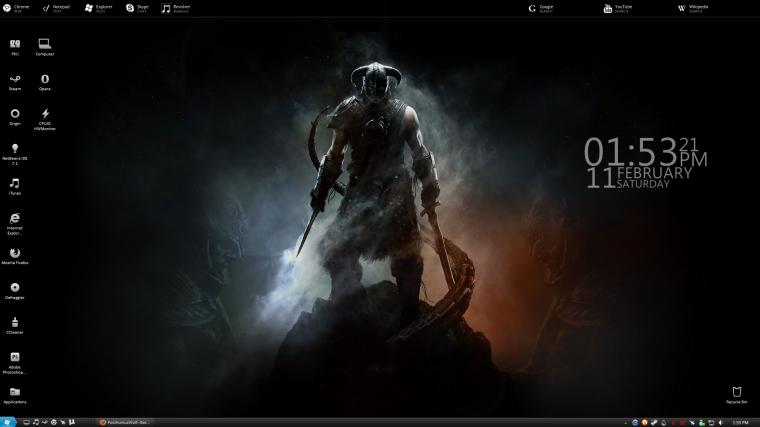Open the Applications folder on desktop
Screen dimensions: 760x427
[x=15, y=395]
